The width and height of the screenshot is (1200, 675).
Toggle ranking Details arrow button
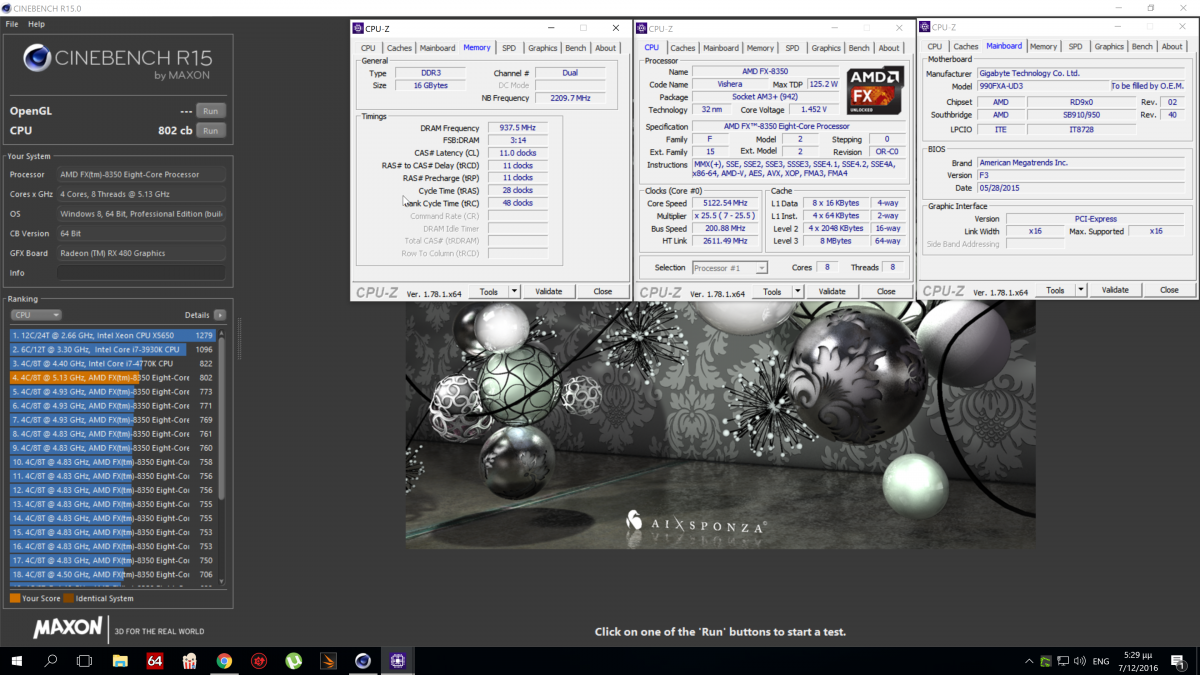point(220,315)
